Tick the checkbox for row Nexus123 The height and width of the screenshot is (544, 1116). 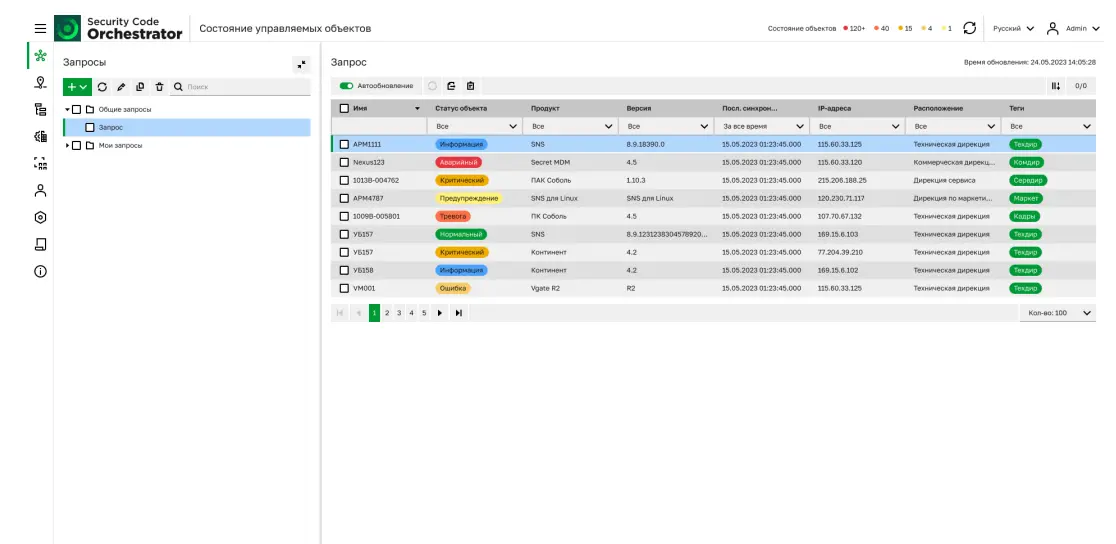(344, 162)
